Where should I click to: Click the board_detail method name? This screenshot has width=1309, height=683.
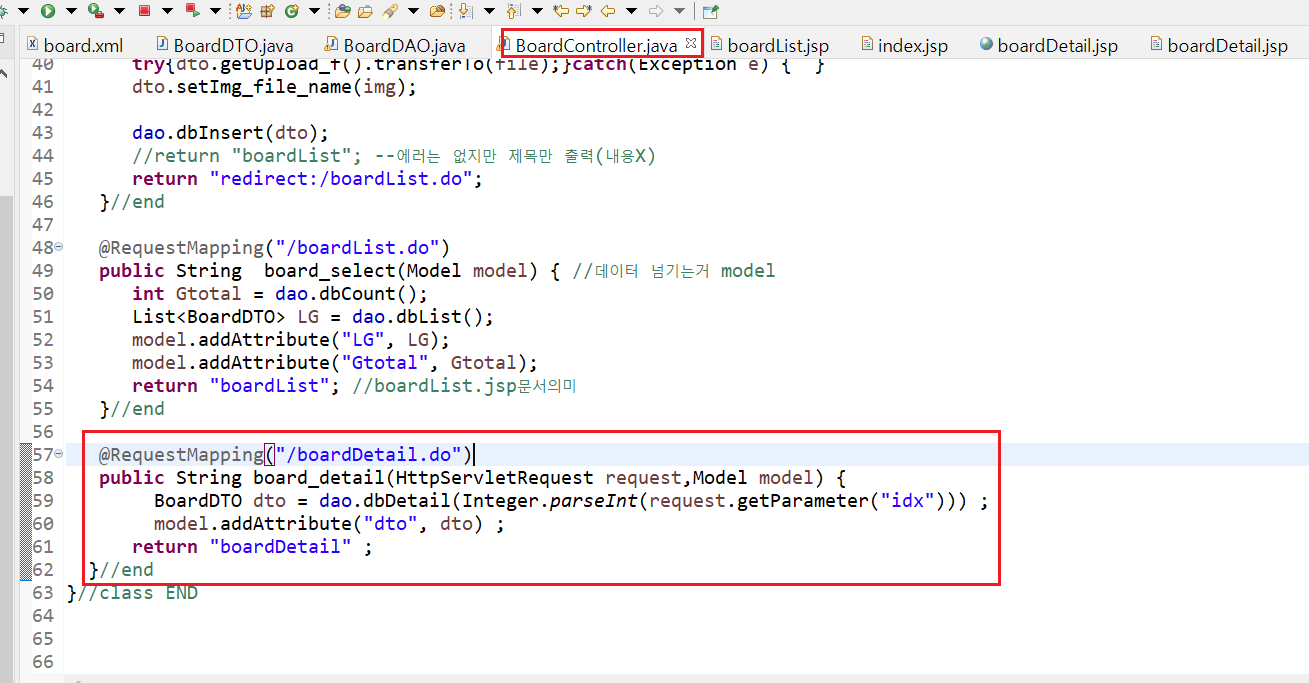click(319, 478)
